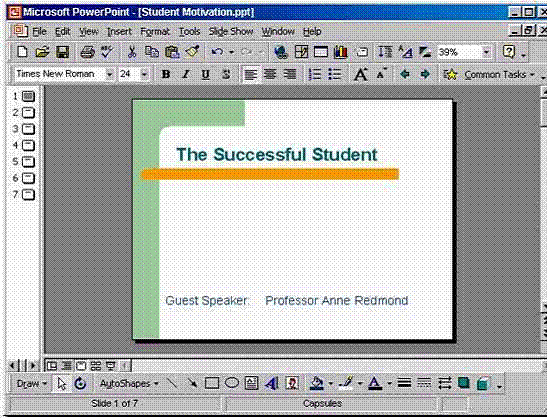547x418 pixels.
Task: Click the Common Tasks button
Action: tap(489, 74)
